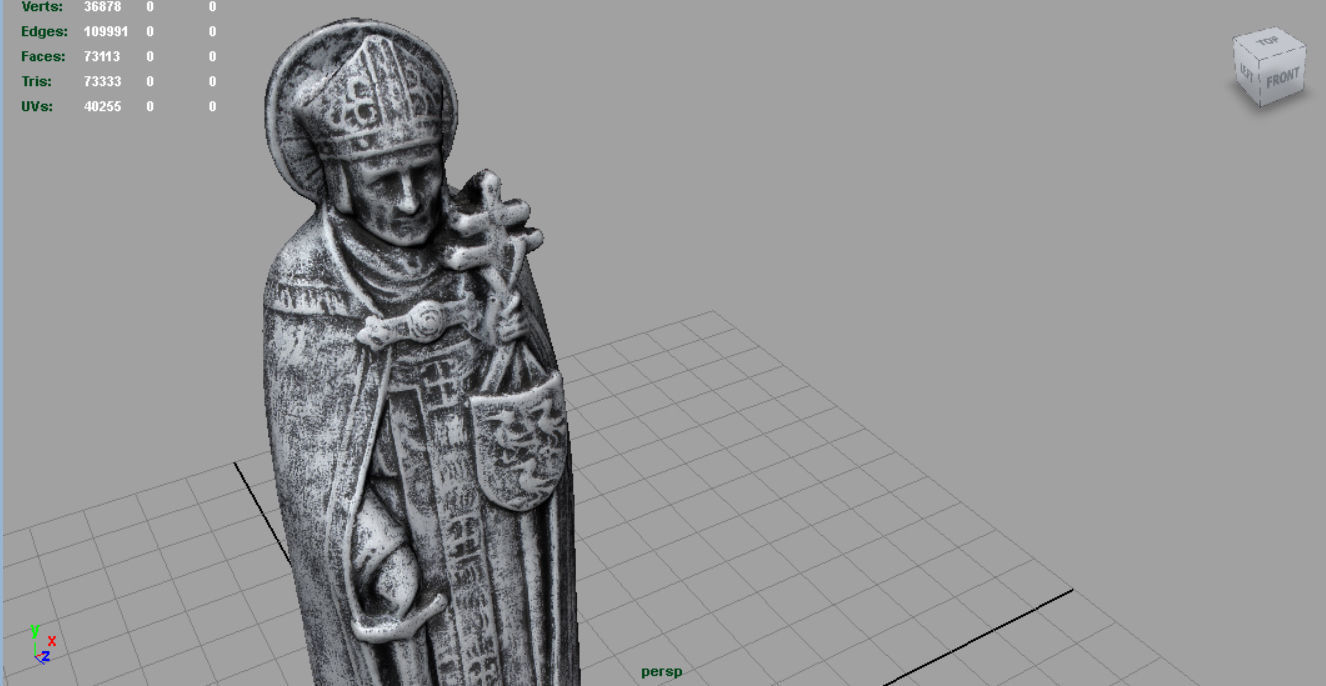
Task: Click the XYZ axis orientation gizmo
Action: pos(43,645)
